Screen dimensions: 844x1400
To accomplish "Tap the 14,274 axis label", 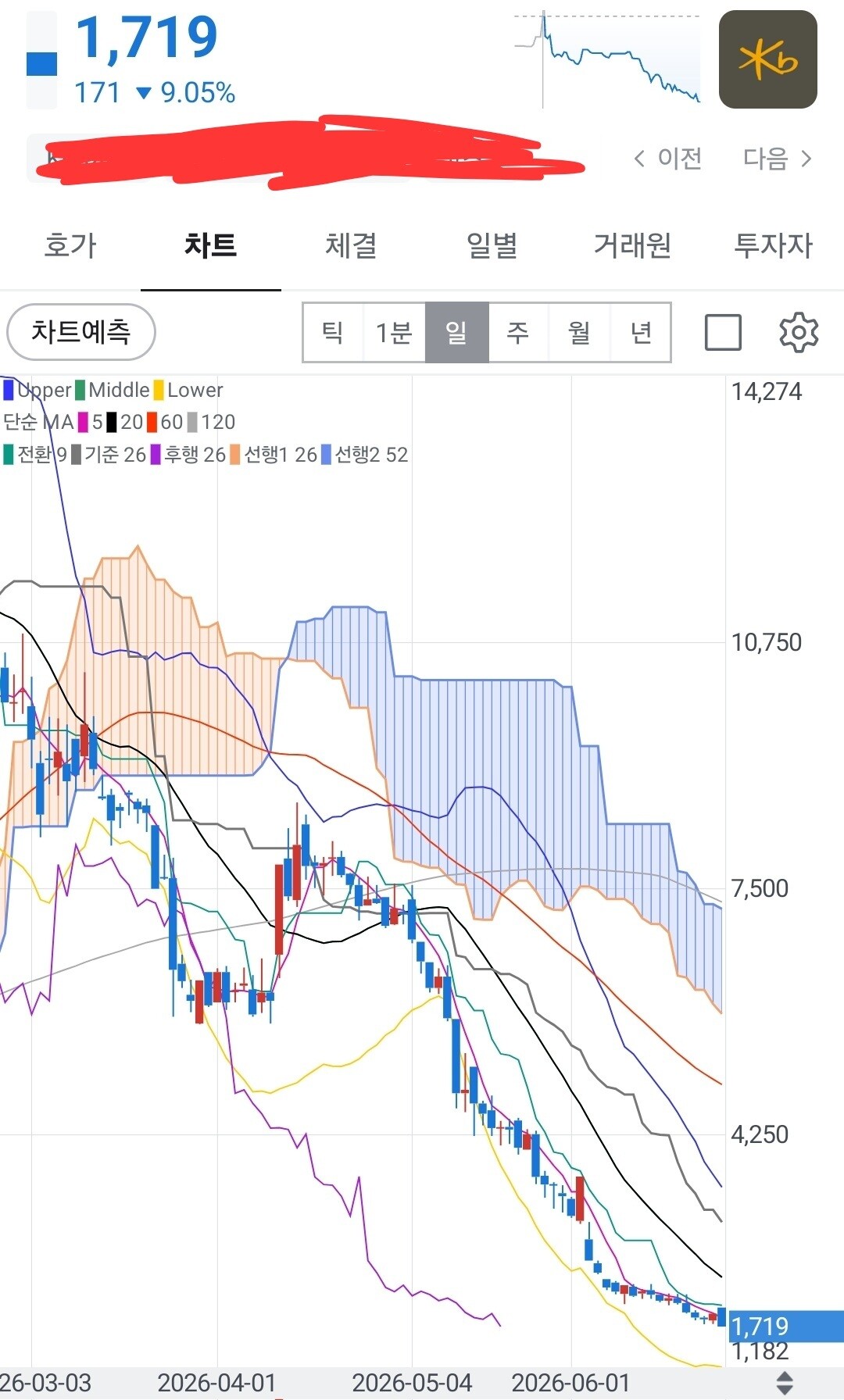I will (767, 391).
